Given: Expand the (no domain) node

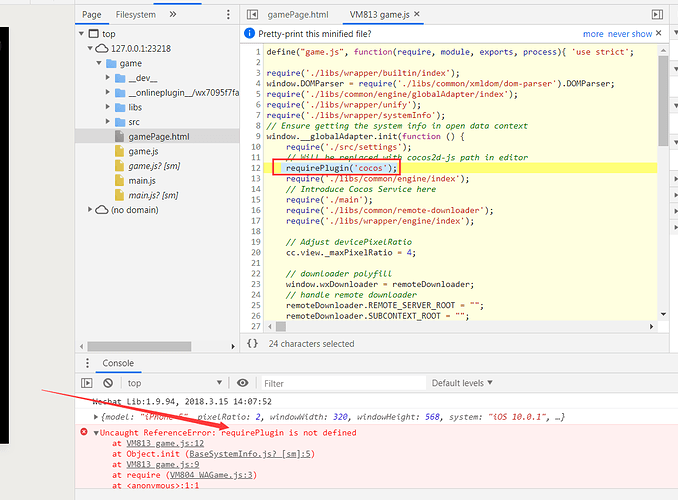Looking at the screenshot, I should (x=90, y=209).
